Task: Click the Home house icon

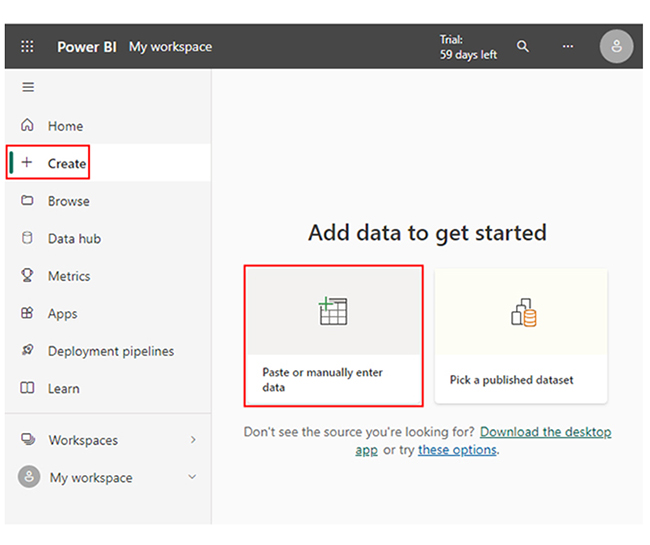Action: pyautogui.click(x=27, y=125)
